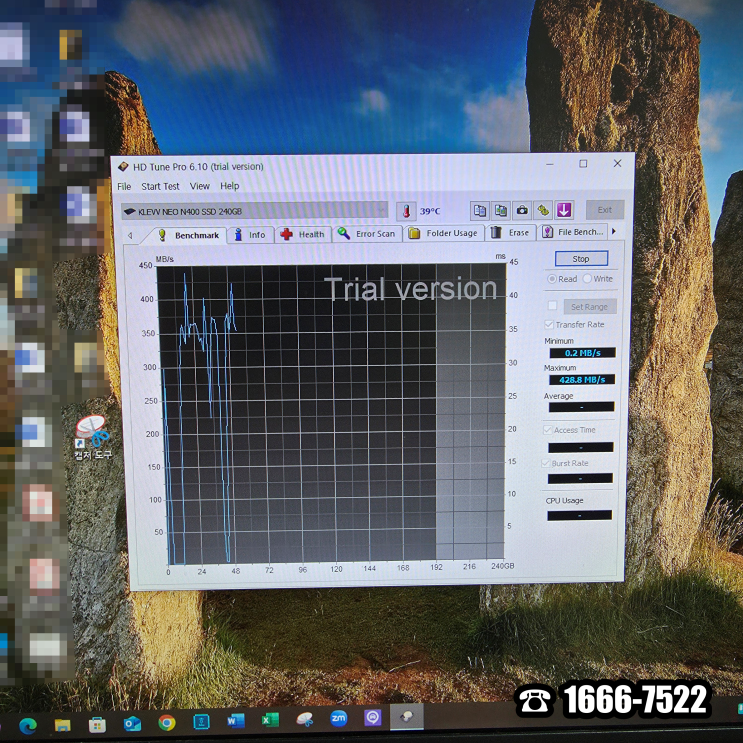743x743 pixels.
Task: Open Microsoft Store from the taskbar
Action: [97, 724]
